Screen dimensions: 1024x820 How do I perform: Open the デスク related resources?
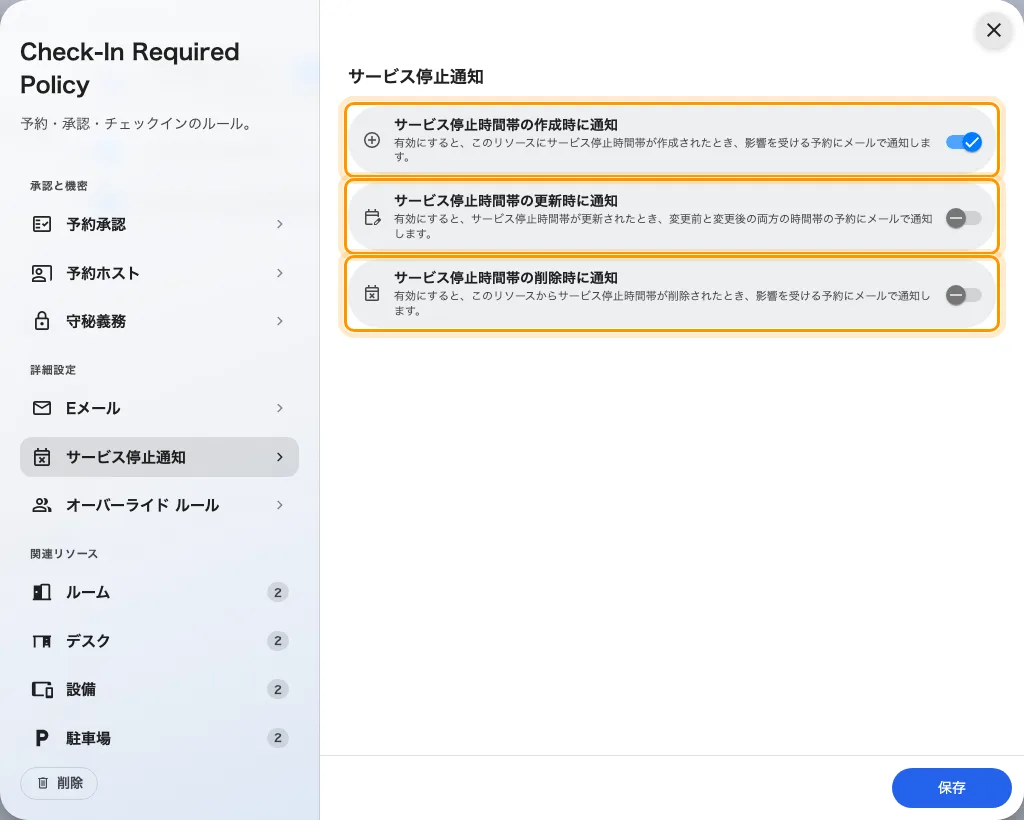(x=159, y=641)
